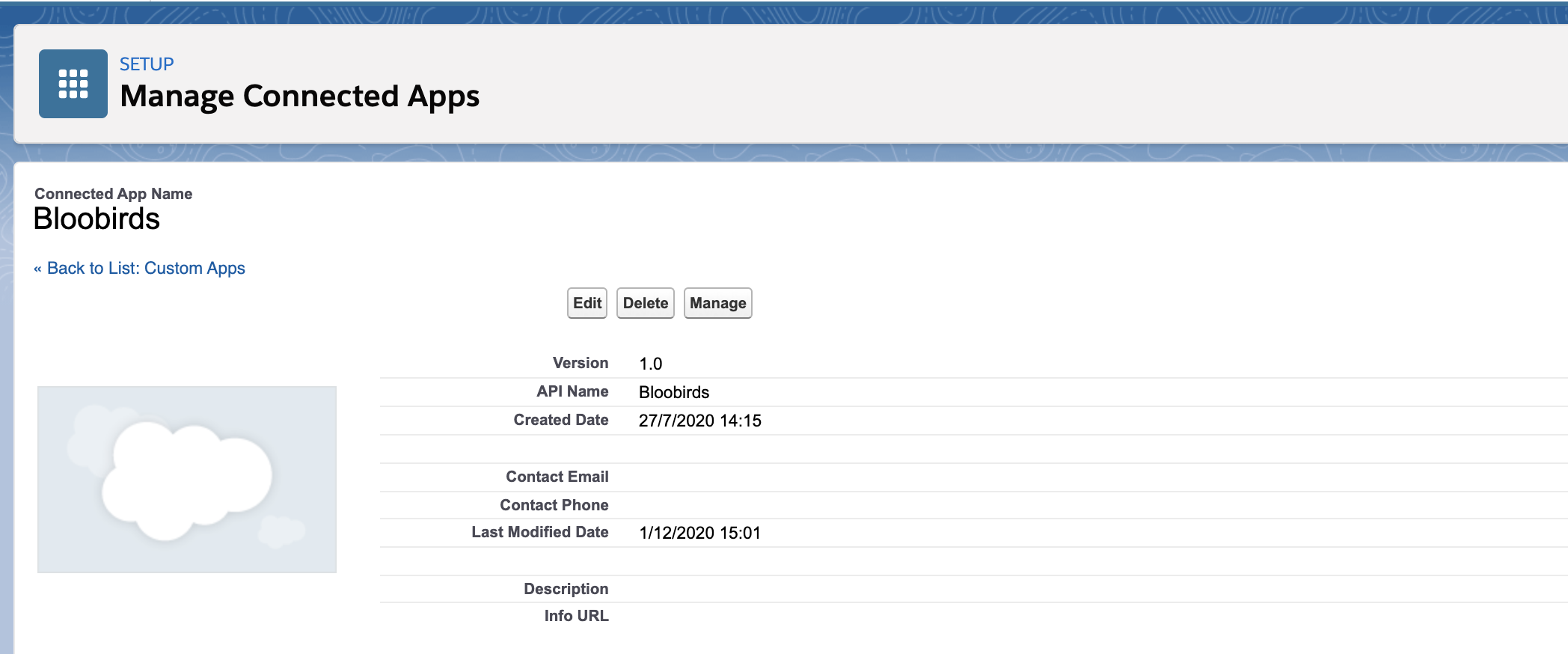Click the Info URL field label

click(577, 616)
